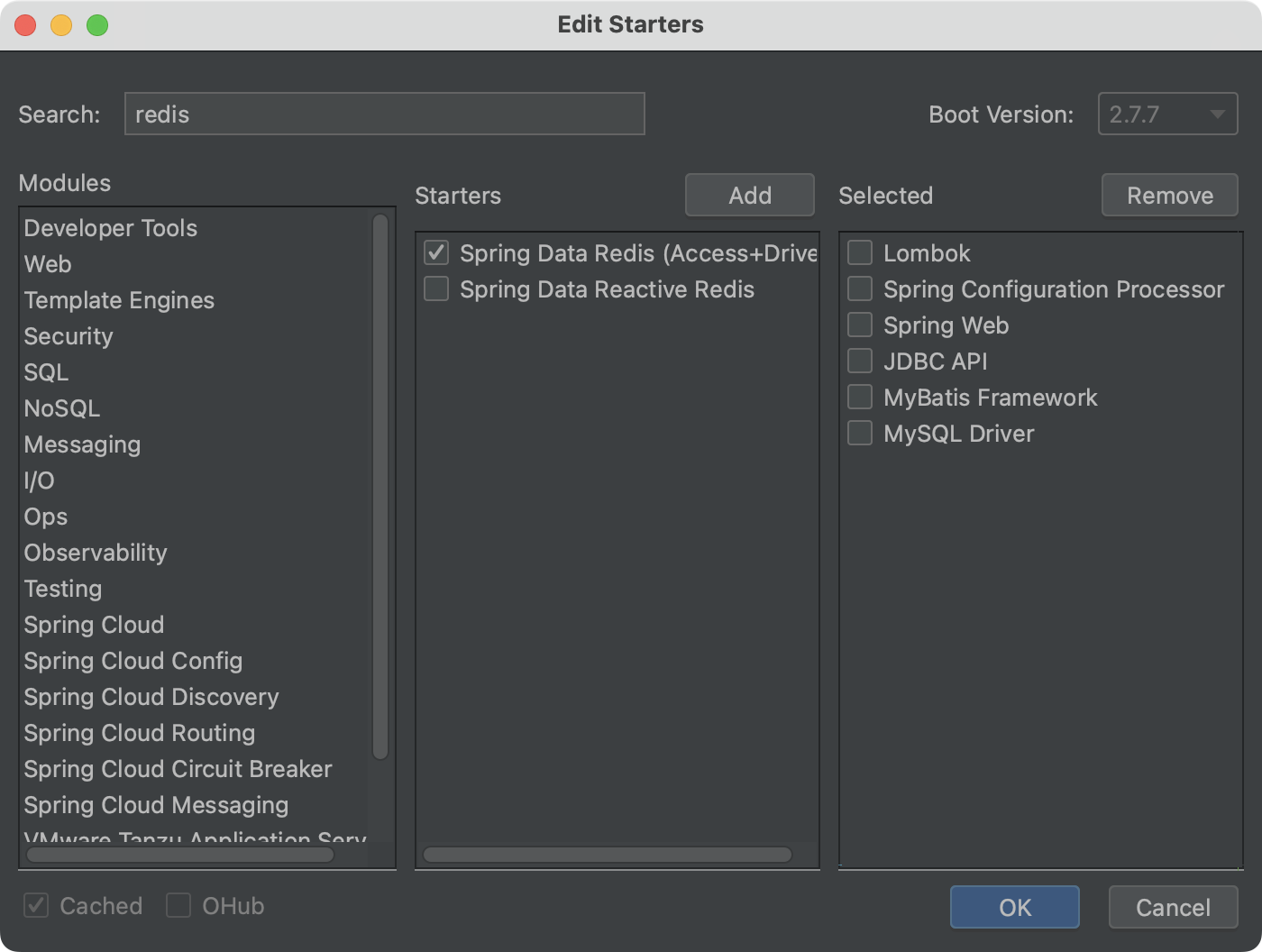Uncheck Spring Data Redis (Access+Driver) starter
Screen dimensions: 1262x952
435,253
